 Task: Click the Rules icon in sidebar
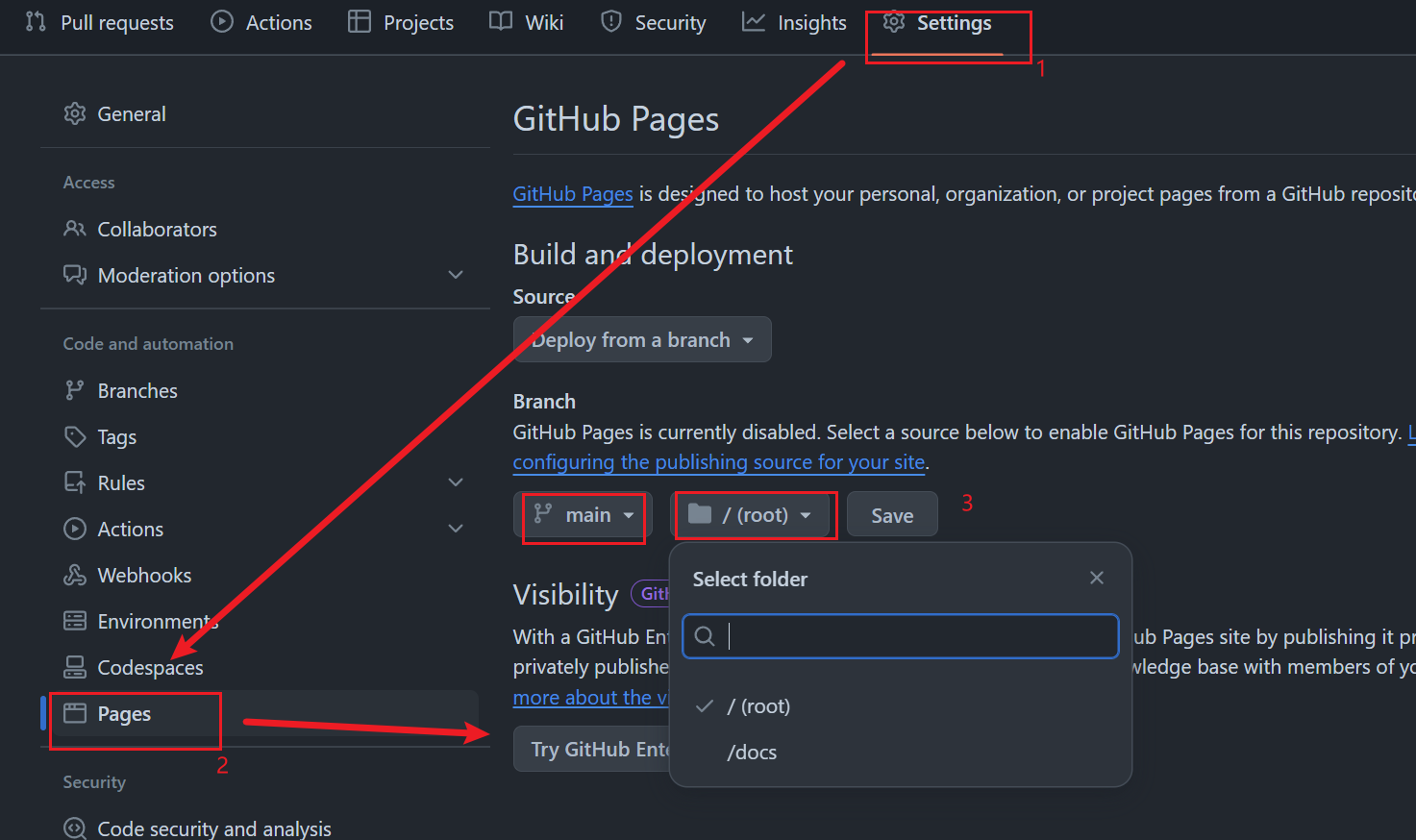click(75, 482)
